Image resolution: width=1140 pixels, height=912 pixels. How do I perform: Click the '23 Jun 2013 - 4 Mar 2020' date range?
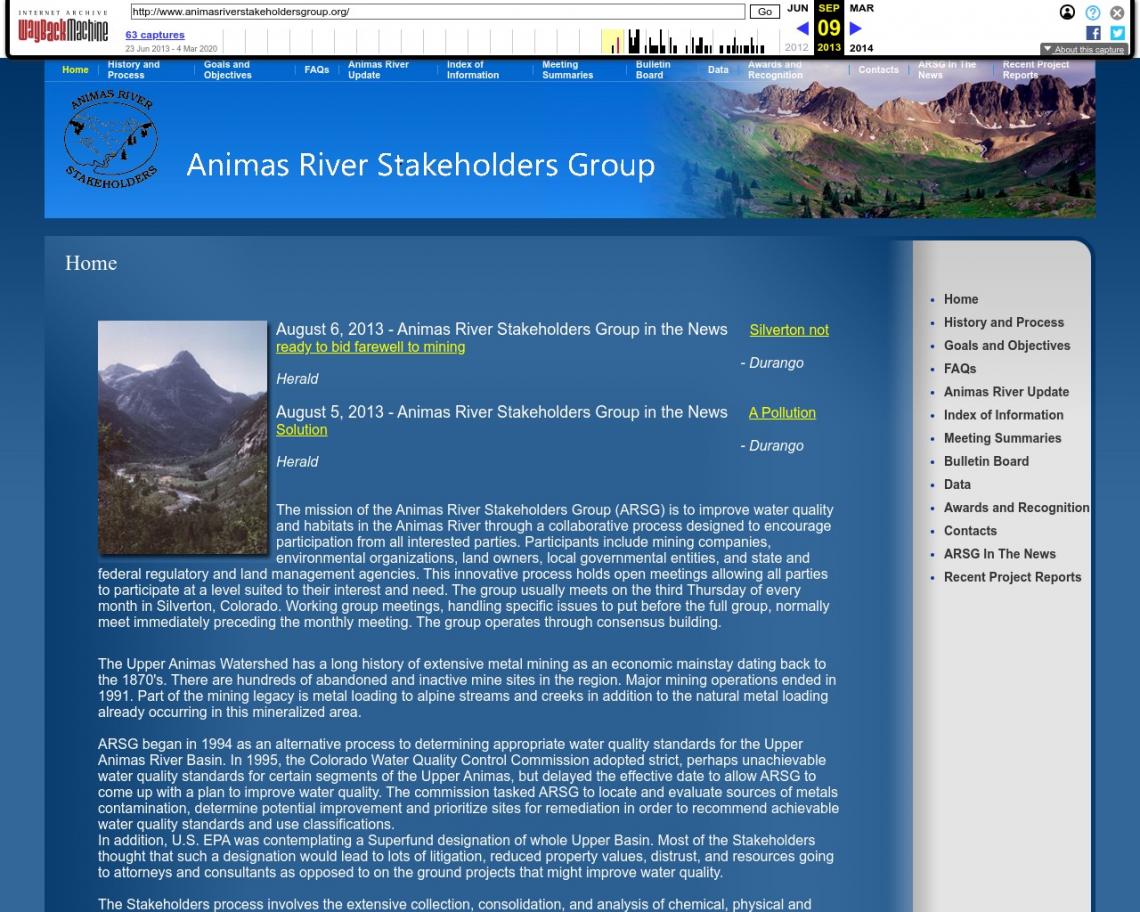(x=171, y=49)
